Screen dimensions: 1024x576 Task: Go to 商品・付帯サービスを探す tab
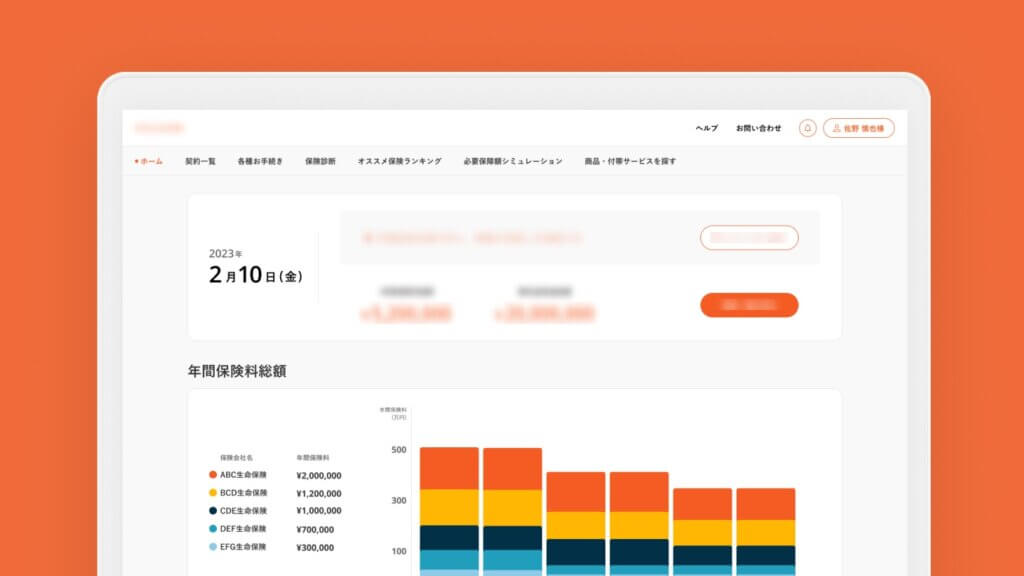click(630, 161)
